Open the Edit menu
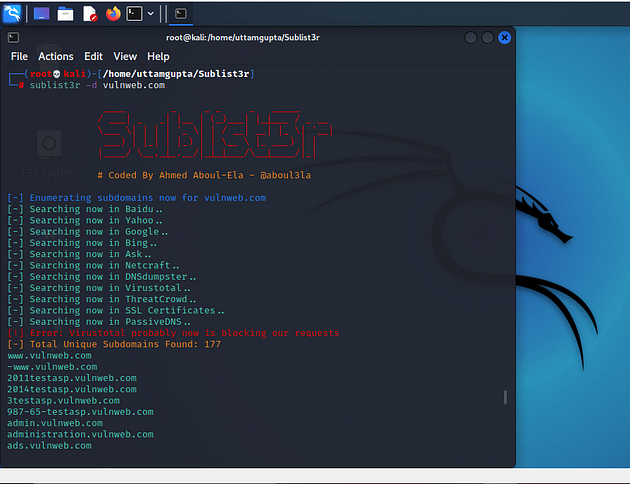630x484 pixels. [x=94, y=56]
